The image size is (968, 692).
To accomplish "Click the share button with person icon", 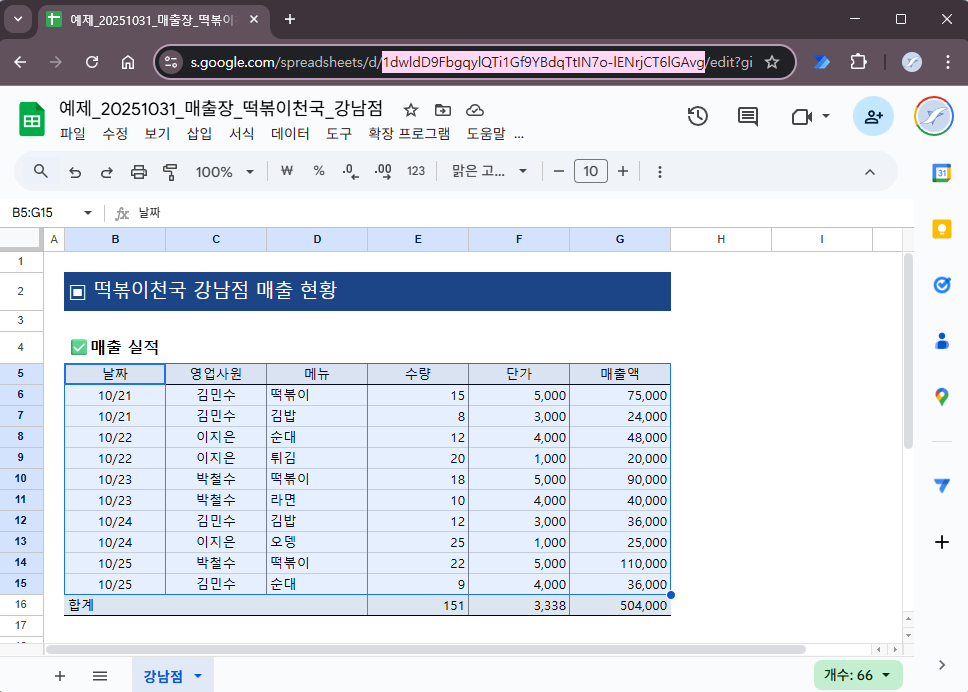I will (x=873, y=117).
